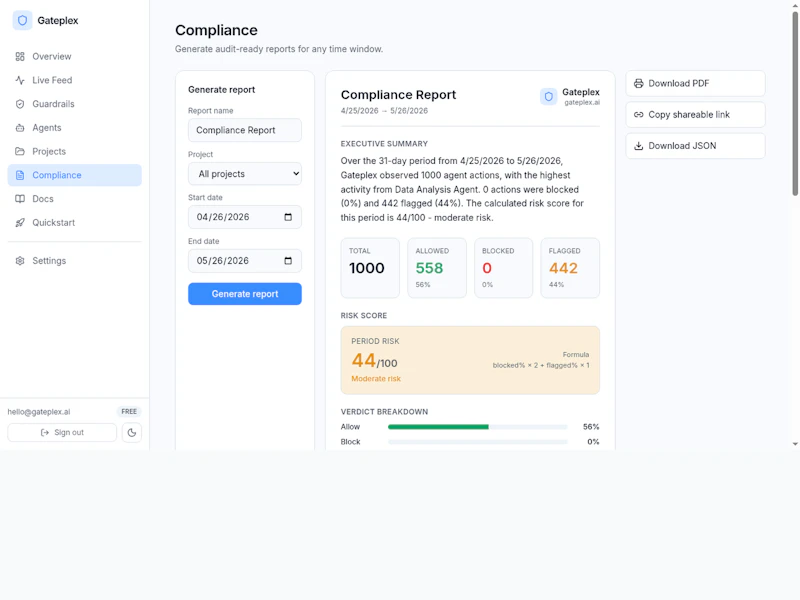Click the Gateplex shield logo icon in sidebar
The image size is (800, 600).
tap(22, 20)
